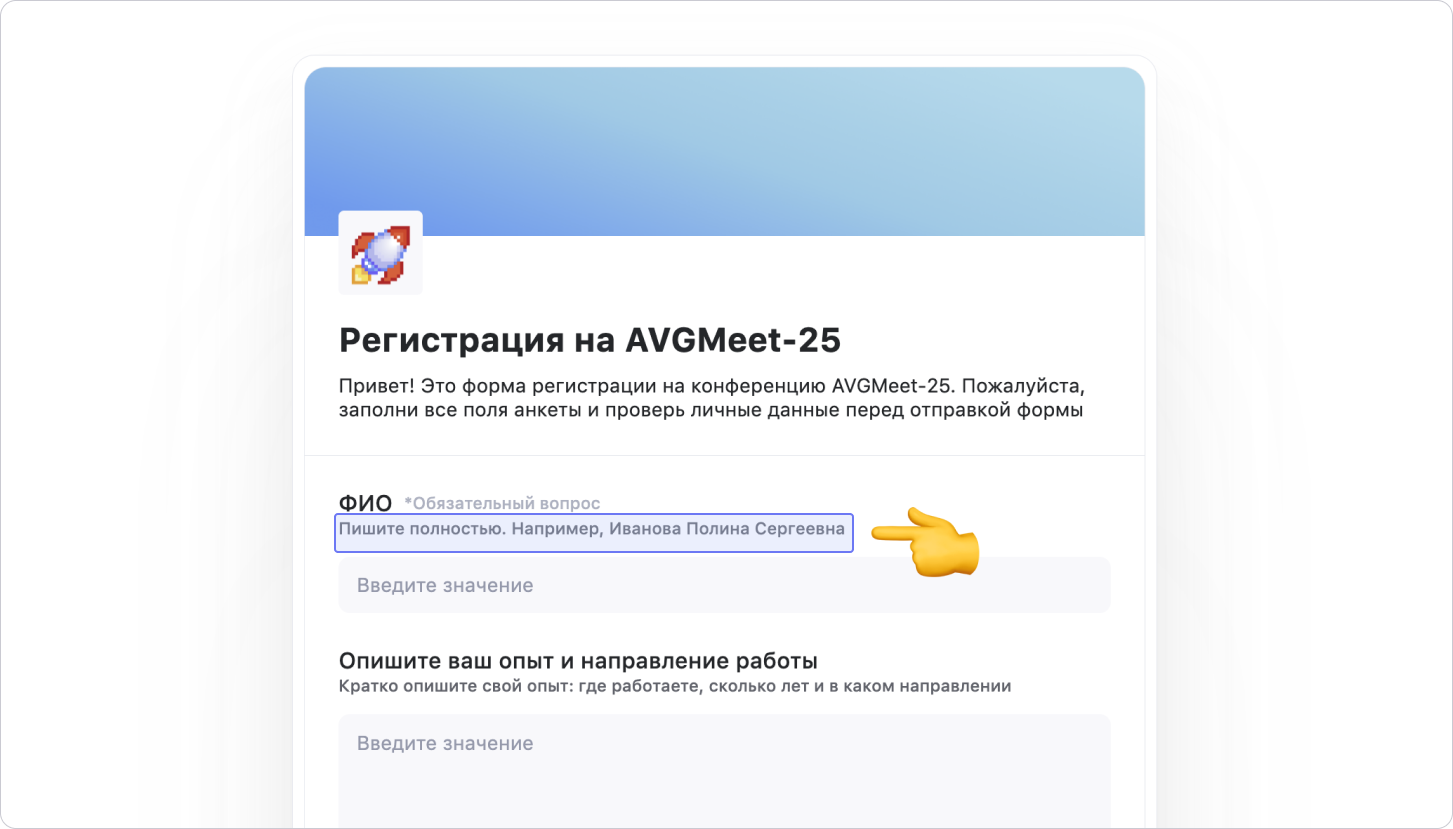Image resolution: width=1453 pixels, height=829 pixels.
Task: Click the Опишите ваш опыт question heading
Action: pos(579,661)
